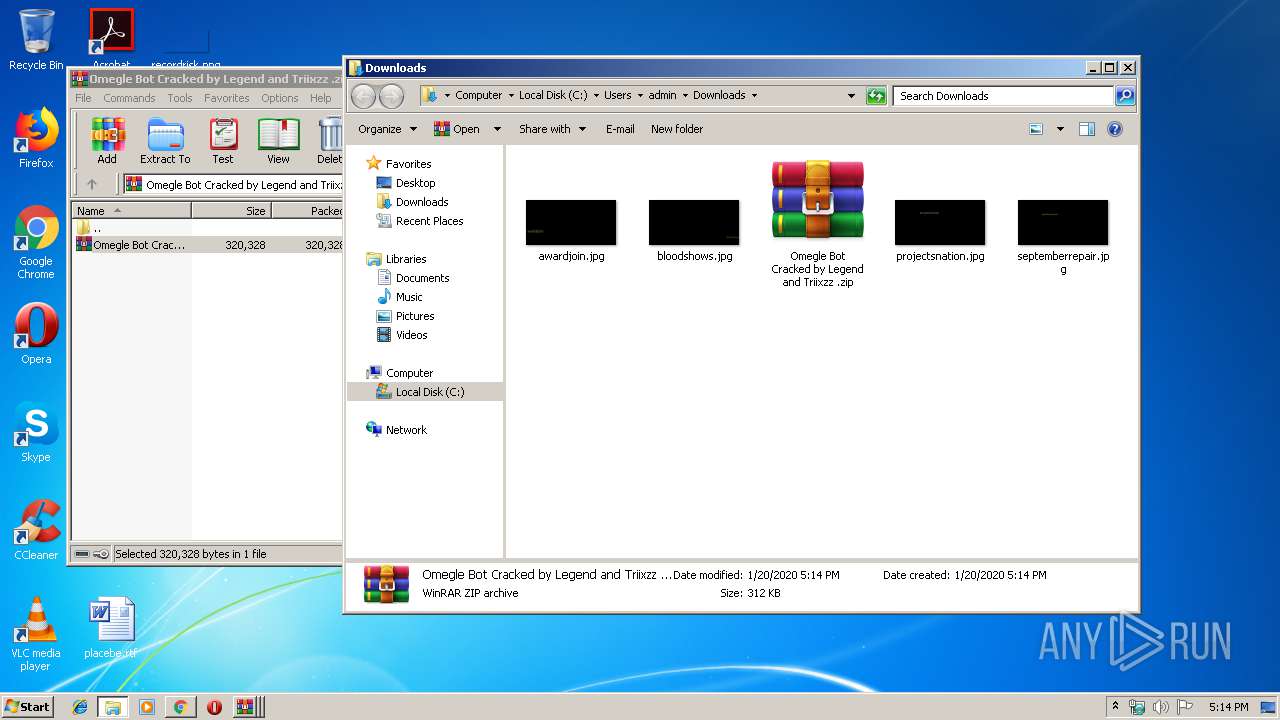Viewport: 1280px width, 720px height.
Task: Click Local Disk (C:) breadcrumb in address bar
Action: 553,96
